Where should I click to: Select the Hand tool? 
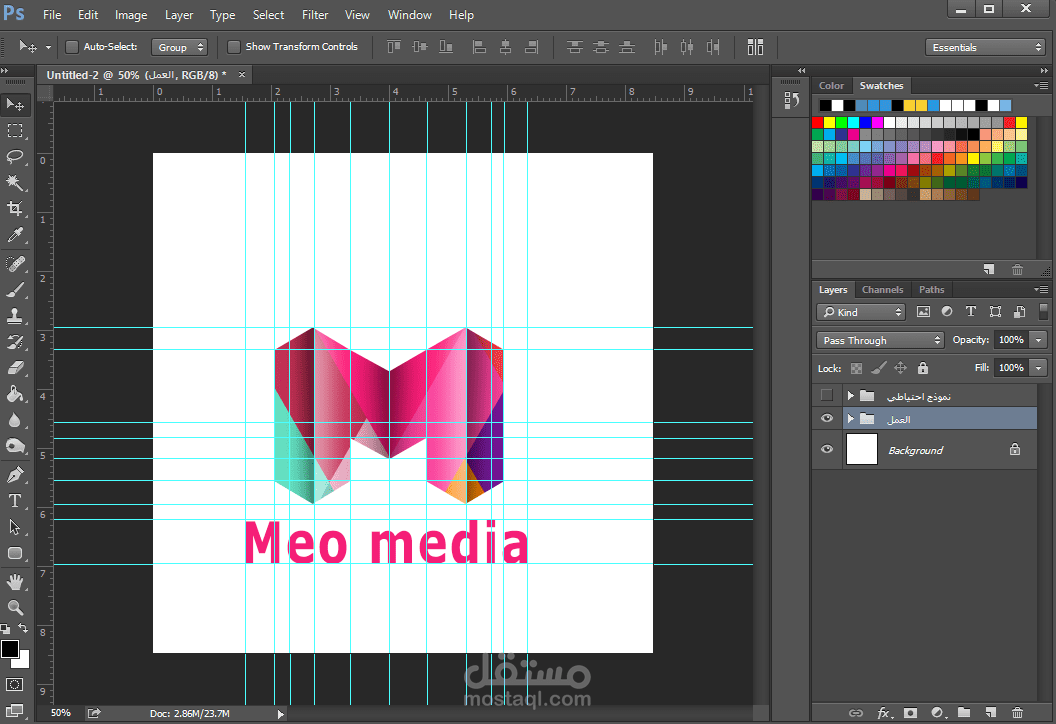15,581
